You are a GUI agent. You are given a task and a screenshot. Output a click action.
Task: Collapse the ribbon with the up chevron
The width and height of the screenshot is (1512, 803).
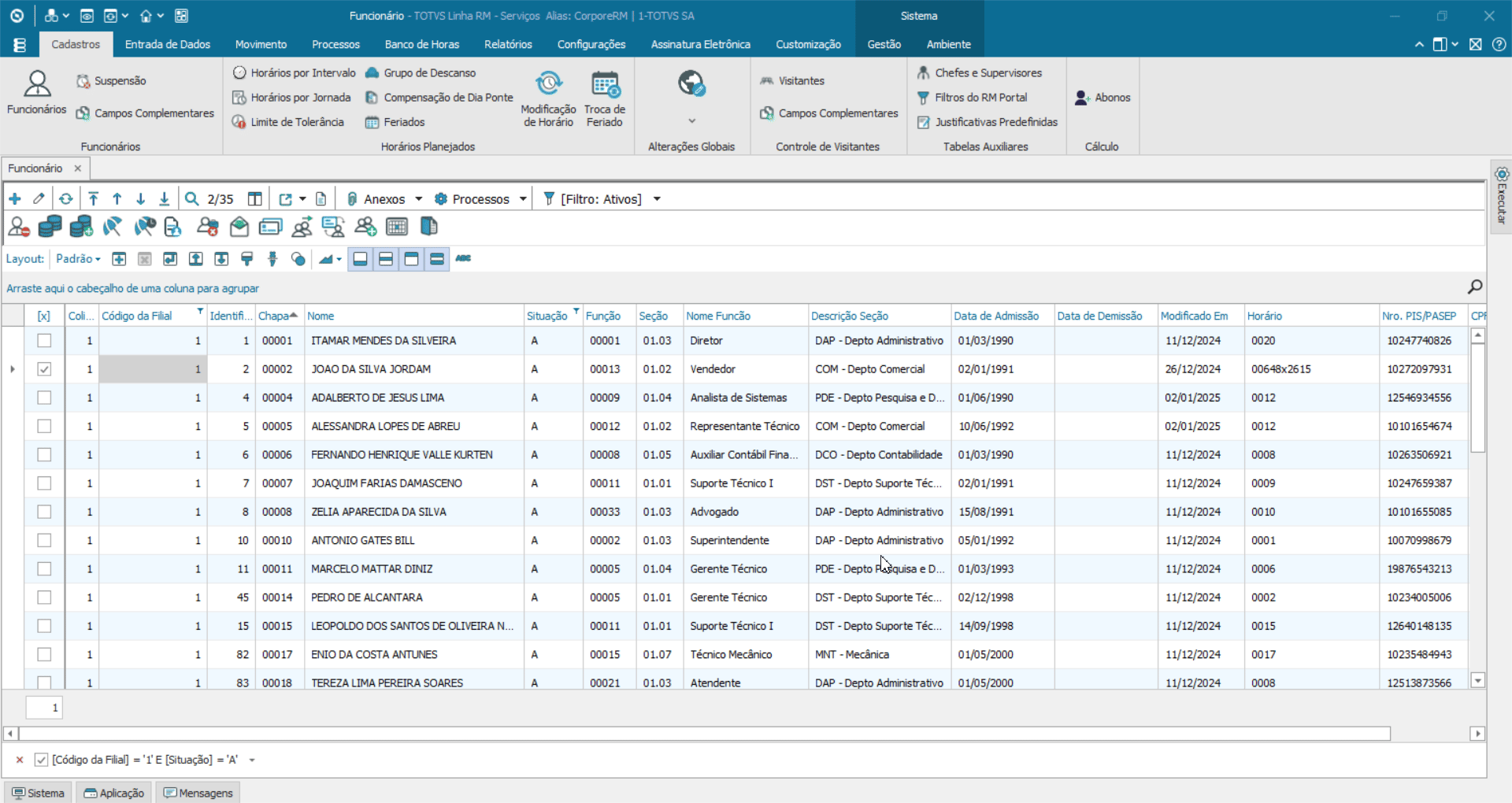click(x=1419, y=45)
